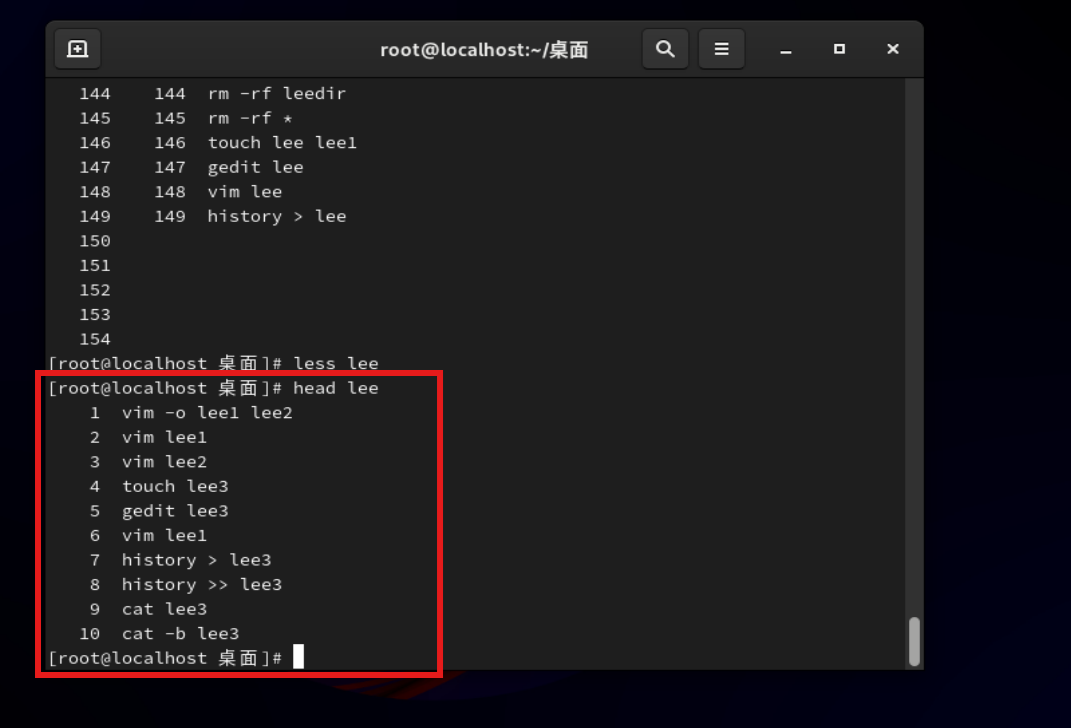
Task: Click line 6 'vim lee1'
Action: click(164, 536)
